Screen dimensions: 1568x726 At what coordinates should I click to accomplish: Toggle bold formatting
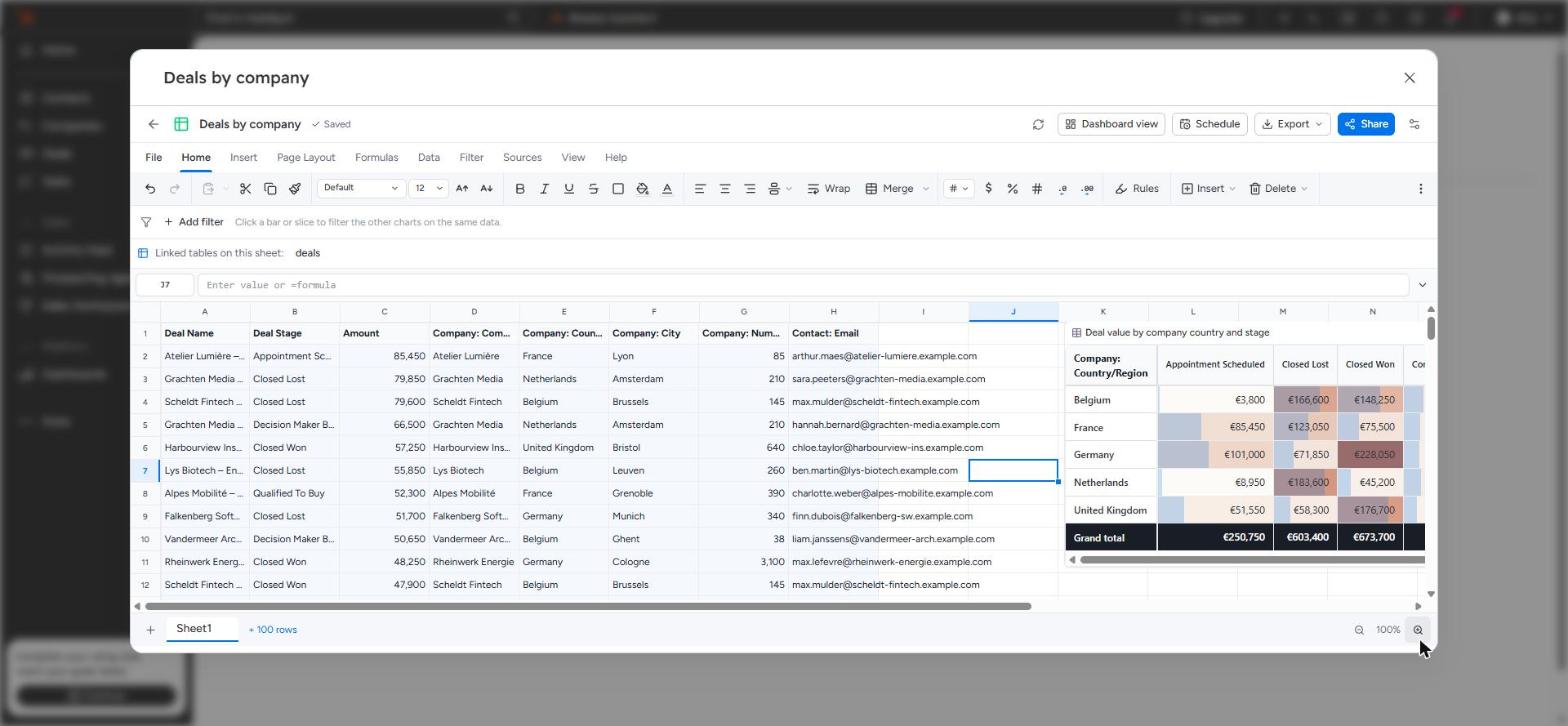click(x=520, y=189)
